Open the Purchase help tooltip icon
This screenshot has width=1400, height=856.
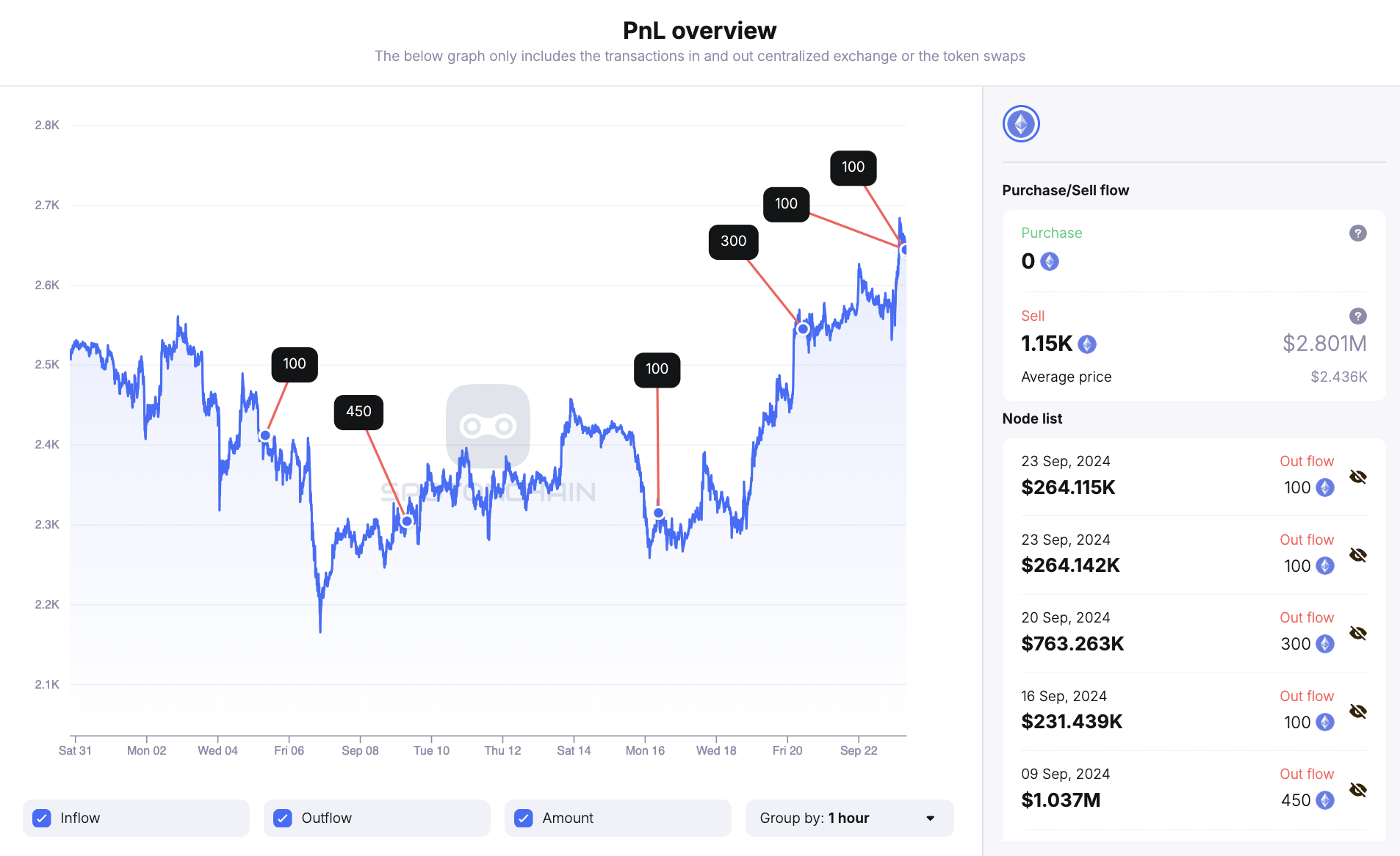(1357, 233)
